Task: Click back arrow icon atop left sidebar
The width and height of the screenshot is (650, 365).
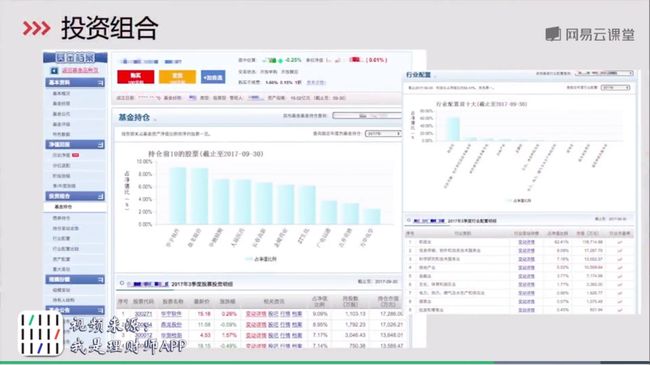Action: pyautogui.click(x=54, y=71)
